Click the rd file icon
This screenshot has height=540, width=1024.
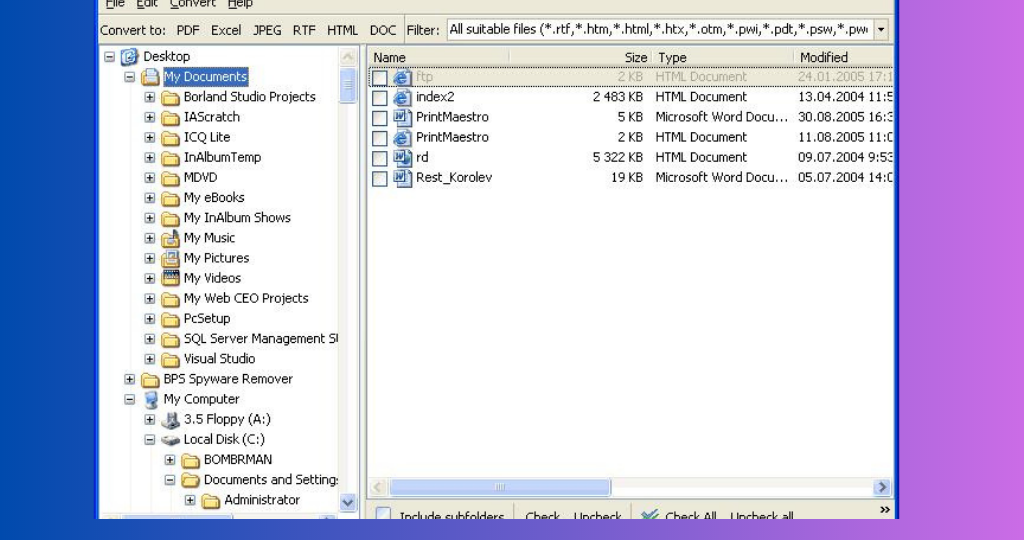[402, 159]
